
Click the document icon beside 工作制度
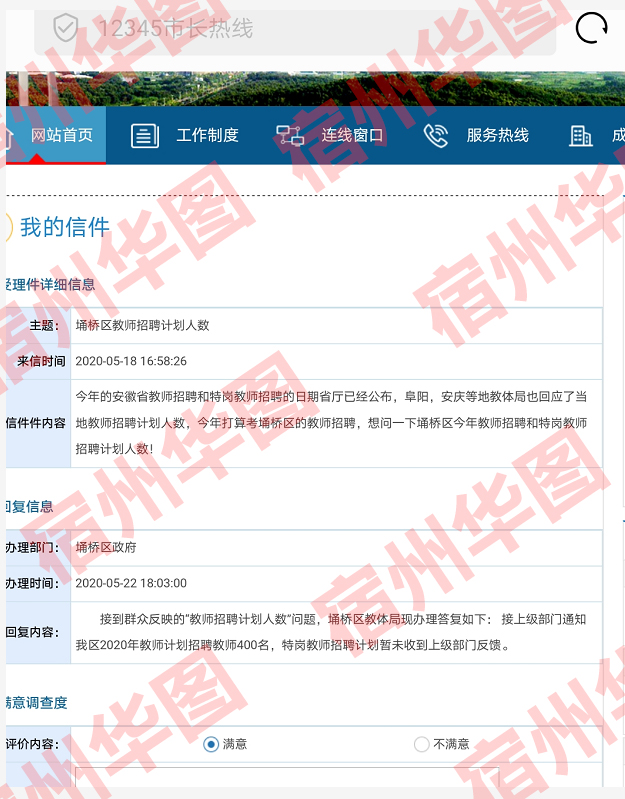pyautogui.click(x=145, y=136)
